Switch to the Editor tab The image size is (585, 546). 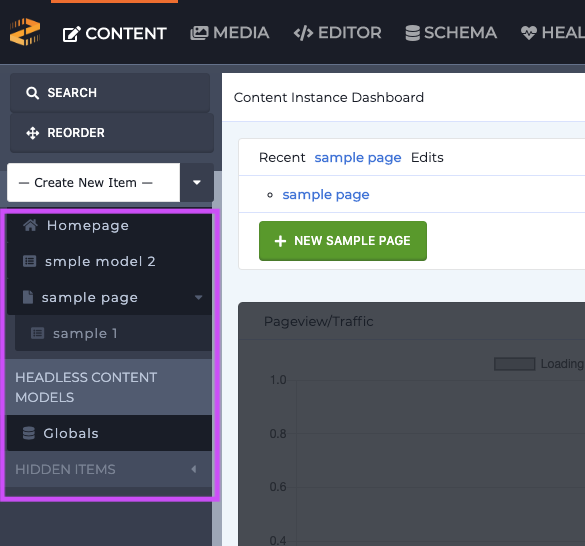pos(338,33)
